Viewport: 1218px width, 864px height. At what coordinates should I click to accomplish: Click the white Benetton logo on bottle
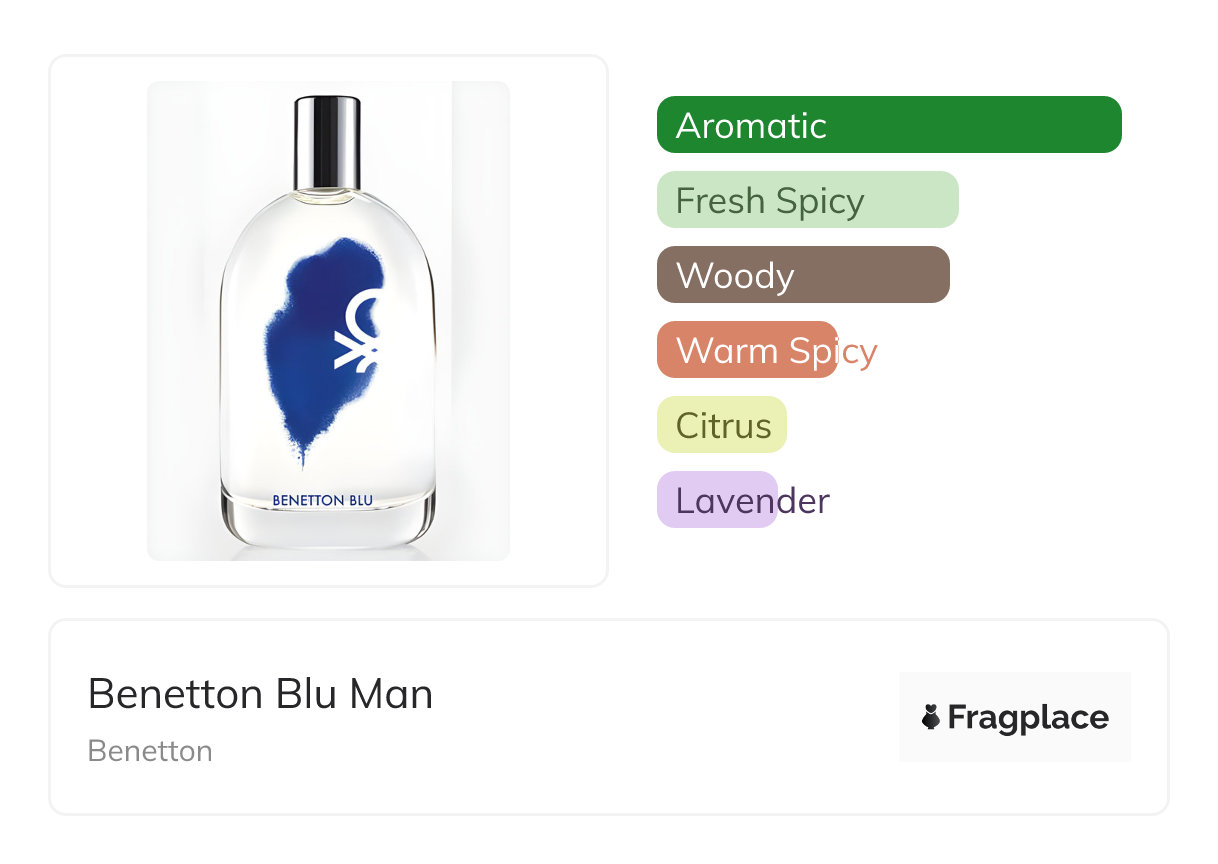tap(359, 330)
